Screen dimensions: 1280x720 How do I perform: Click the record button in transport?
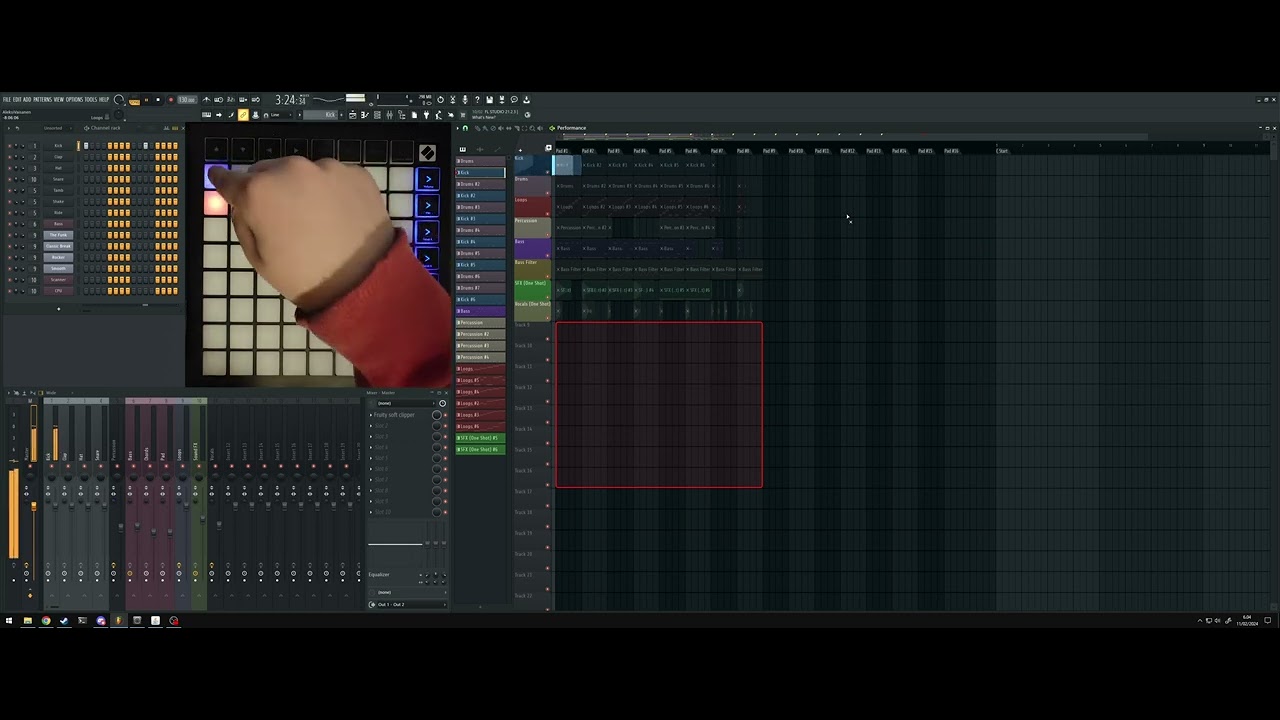(170, 99)
